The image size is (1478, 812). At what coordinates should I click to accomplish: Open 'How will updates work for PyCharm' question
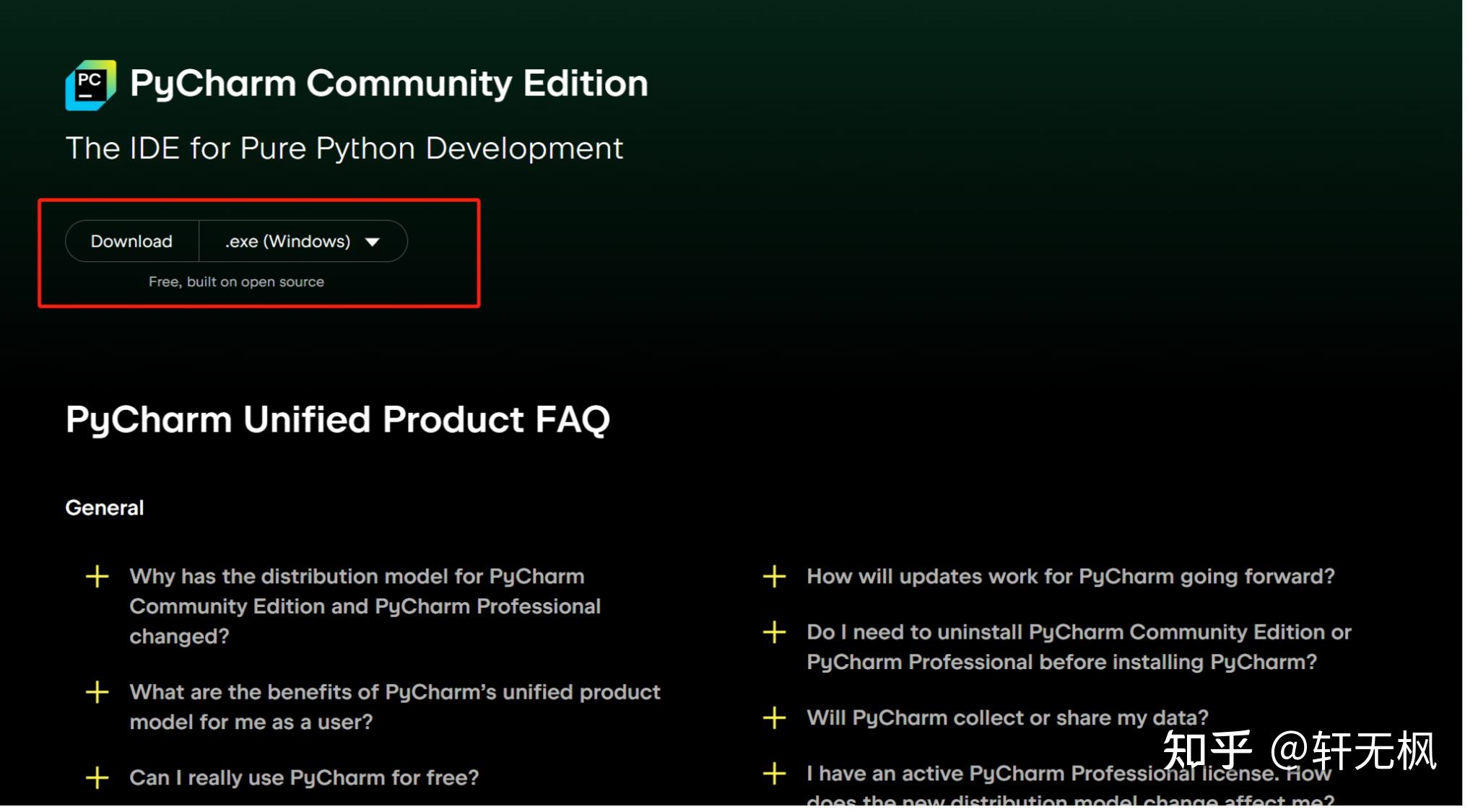(1070, 577)
